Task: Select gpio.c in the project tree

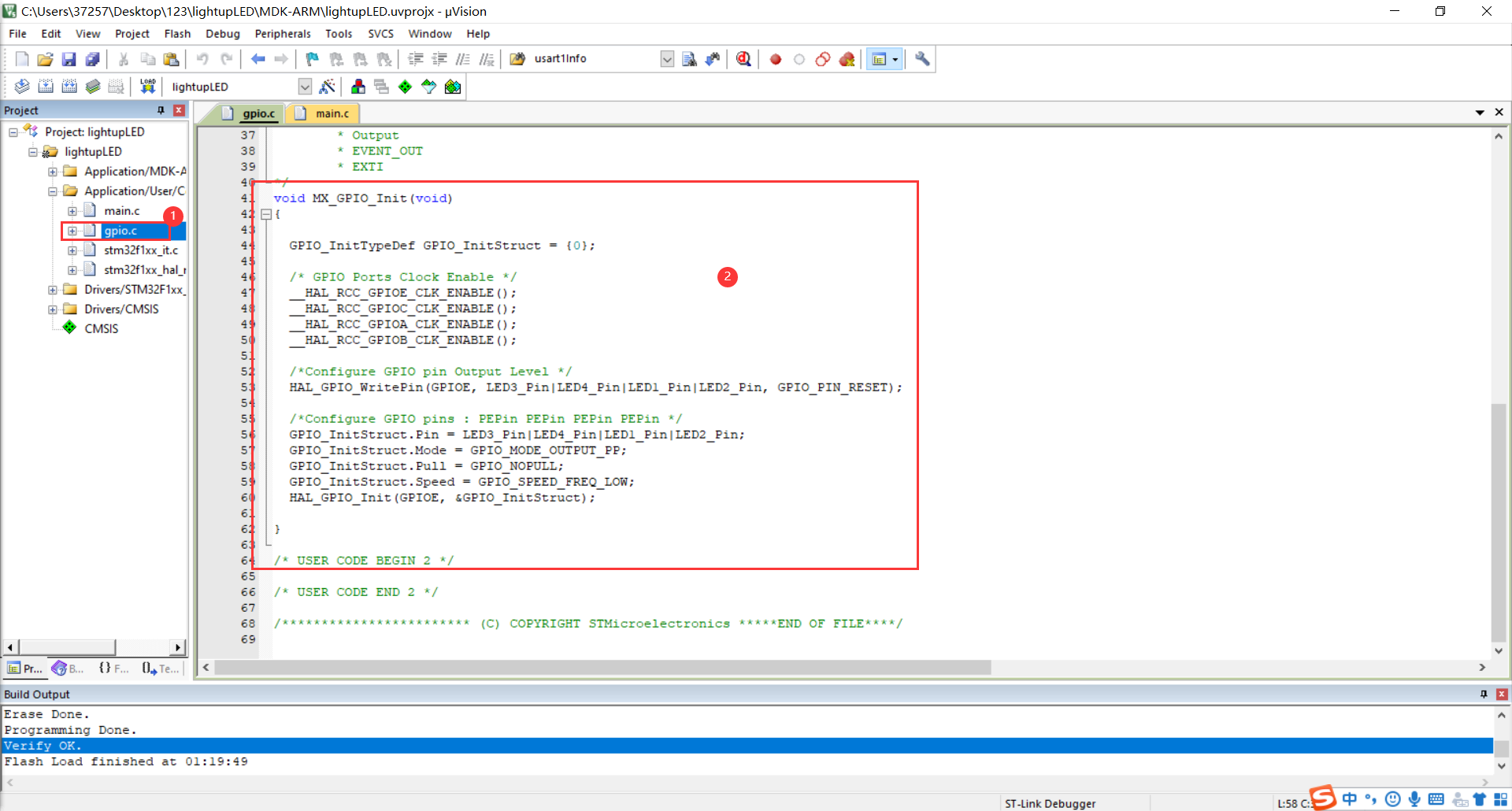Action: (120, 231)
